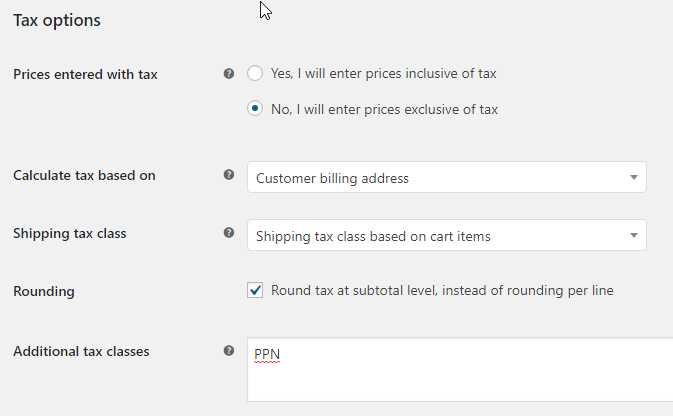Uncheck Round tax at subtotal level checkbox
Image resolution: width=673 pixels, height=416 pixels.
(x=255, y=290)
